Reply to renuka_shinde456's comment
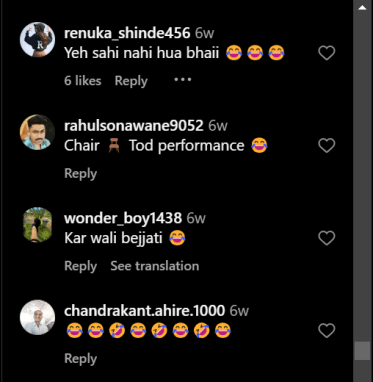Image resolution: width=373 pixels, height=382 pixels. [131, 81]
